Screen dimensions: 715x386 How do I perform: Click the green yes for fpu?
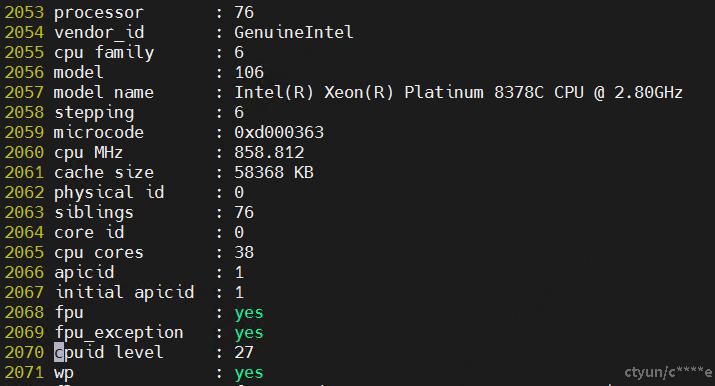[249, 313]
